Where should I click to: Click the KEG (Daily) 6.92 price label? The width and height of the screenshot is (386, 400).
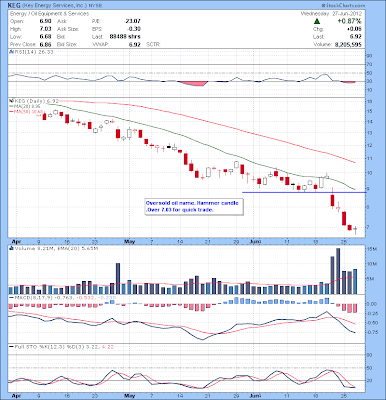[36, 101]
